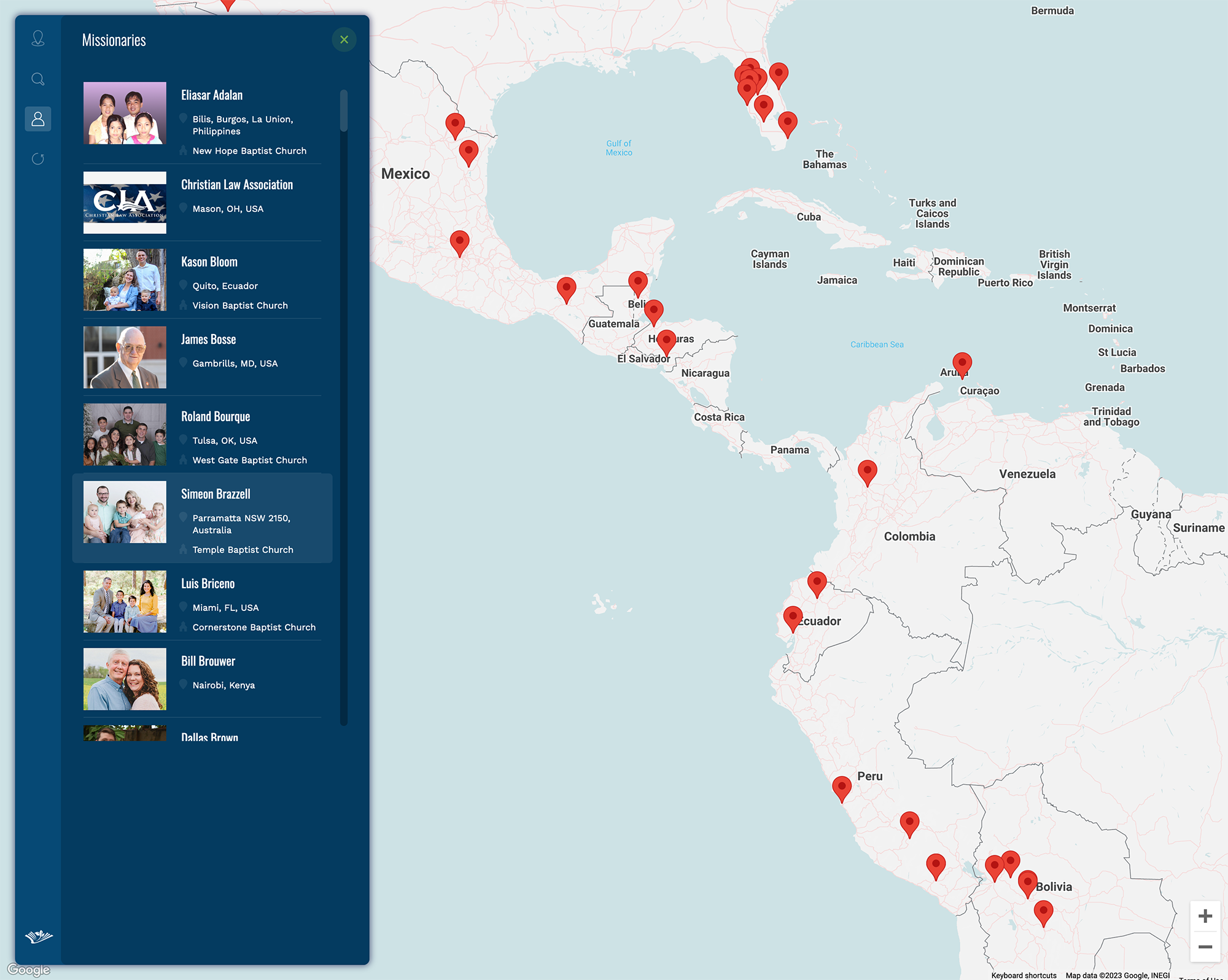Open Eliasar Adalan missionary entry
This screenshot has width=1228, height=980.
212,95
